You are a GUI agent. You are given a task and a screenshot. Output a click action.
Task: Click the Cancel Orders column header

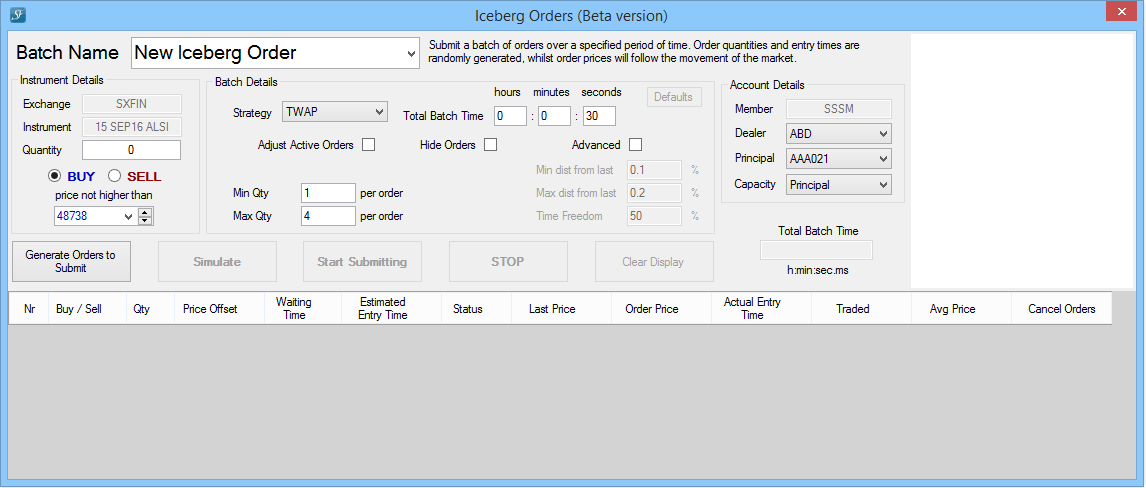[1061, 309]
